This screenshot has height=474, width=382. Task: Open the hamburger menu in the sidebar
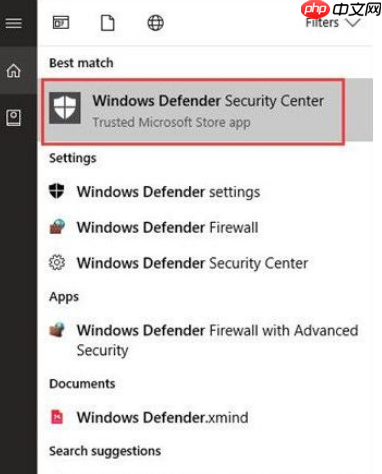coord(13,23)
